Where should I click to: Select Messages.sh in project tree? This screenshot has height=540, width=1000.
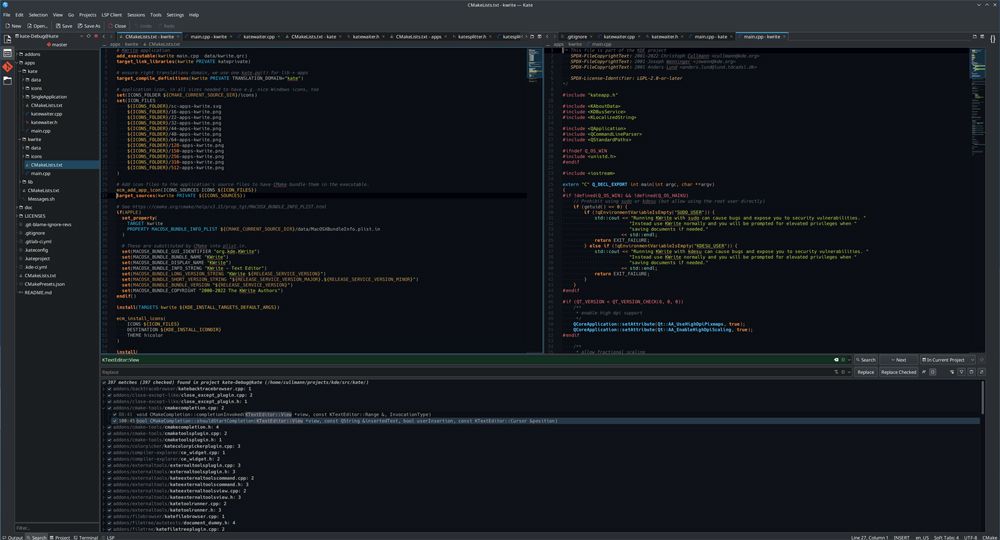40,199
